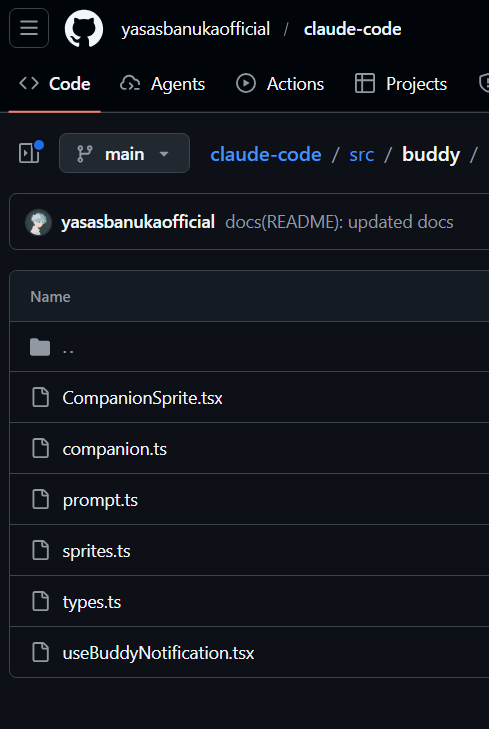Go to the Actions tab
Viewport: 489px width, 729px height.
279,84
